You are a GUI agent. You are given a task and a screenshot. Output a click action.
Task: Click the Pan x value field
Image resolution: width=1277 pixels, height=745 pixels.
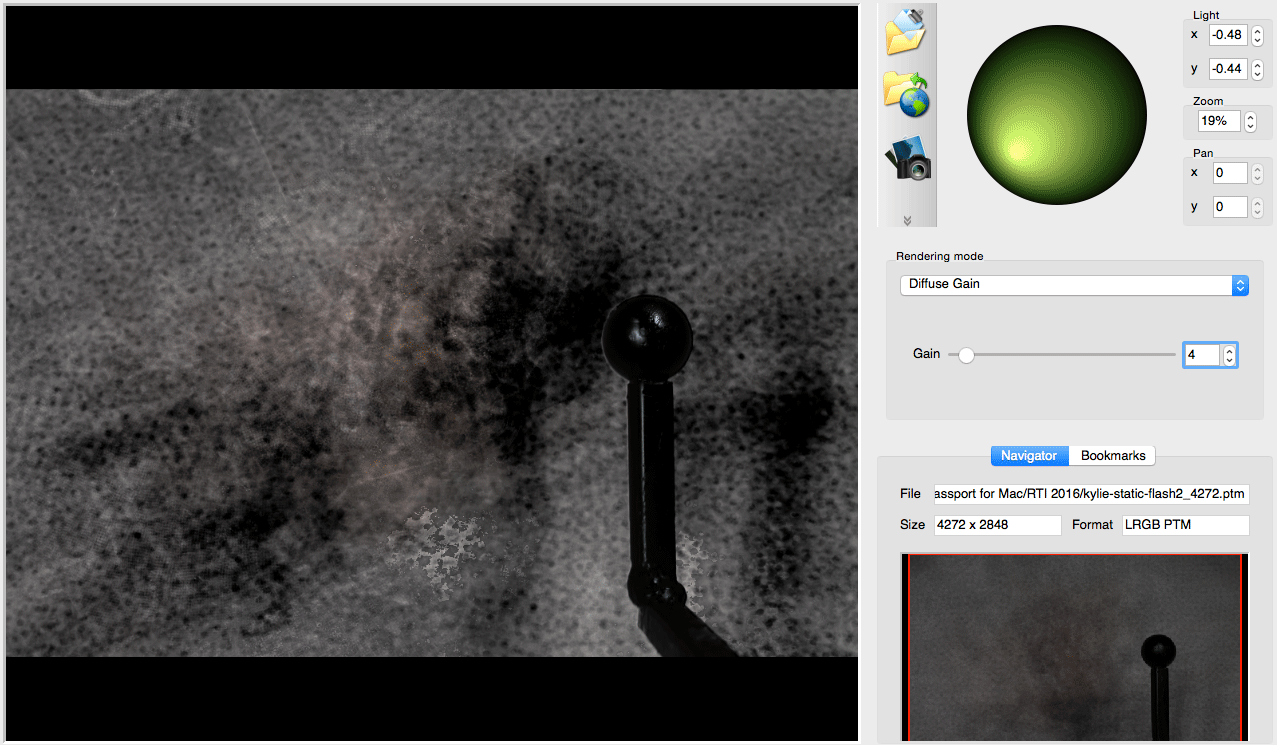[1230, 173]
